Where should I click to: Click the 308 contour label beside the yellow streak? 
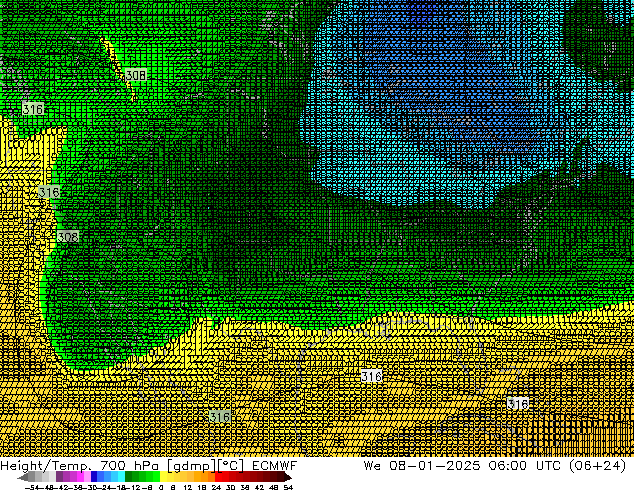136,75
